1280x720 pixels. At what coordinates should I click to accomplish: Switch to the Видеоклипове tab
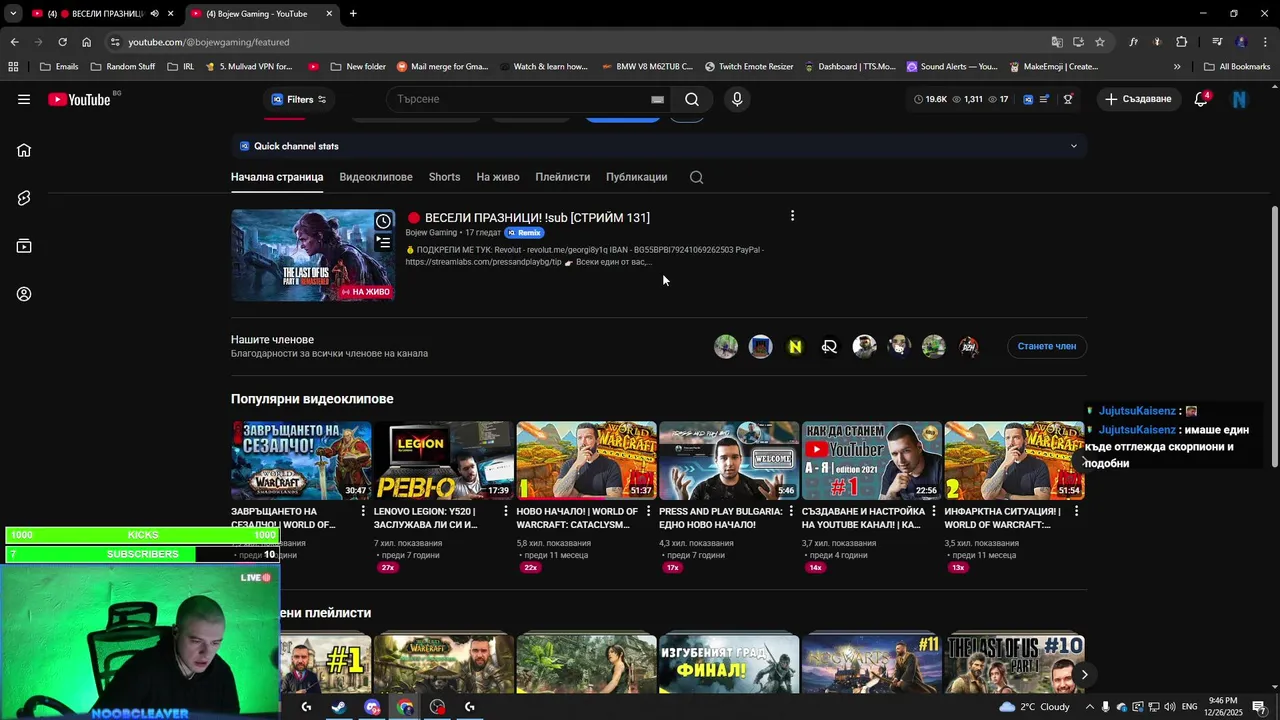coord(376,177)
